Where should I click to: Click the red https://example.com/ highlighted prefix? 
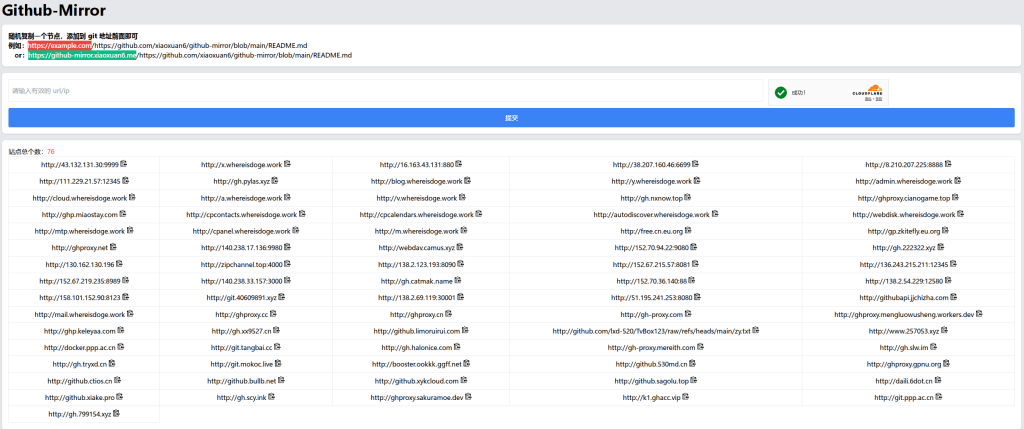tap(59, 45)
